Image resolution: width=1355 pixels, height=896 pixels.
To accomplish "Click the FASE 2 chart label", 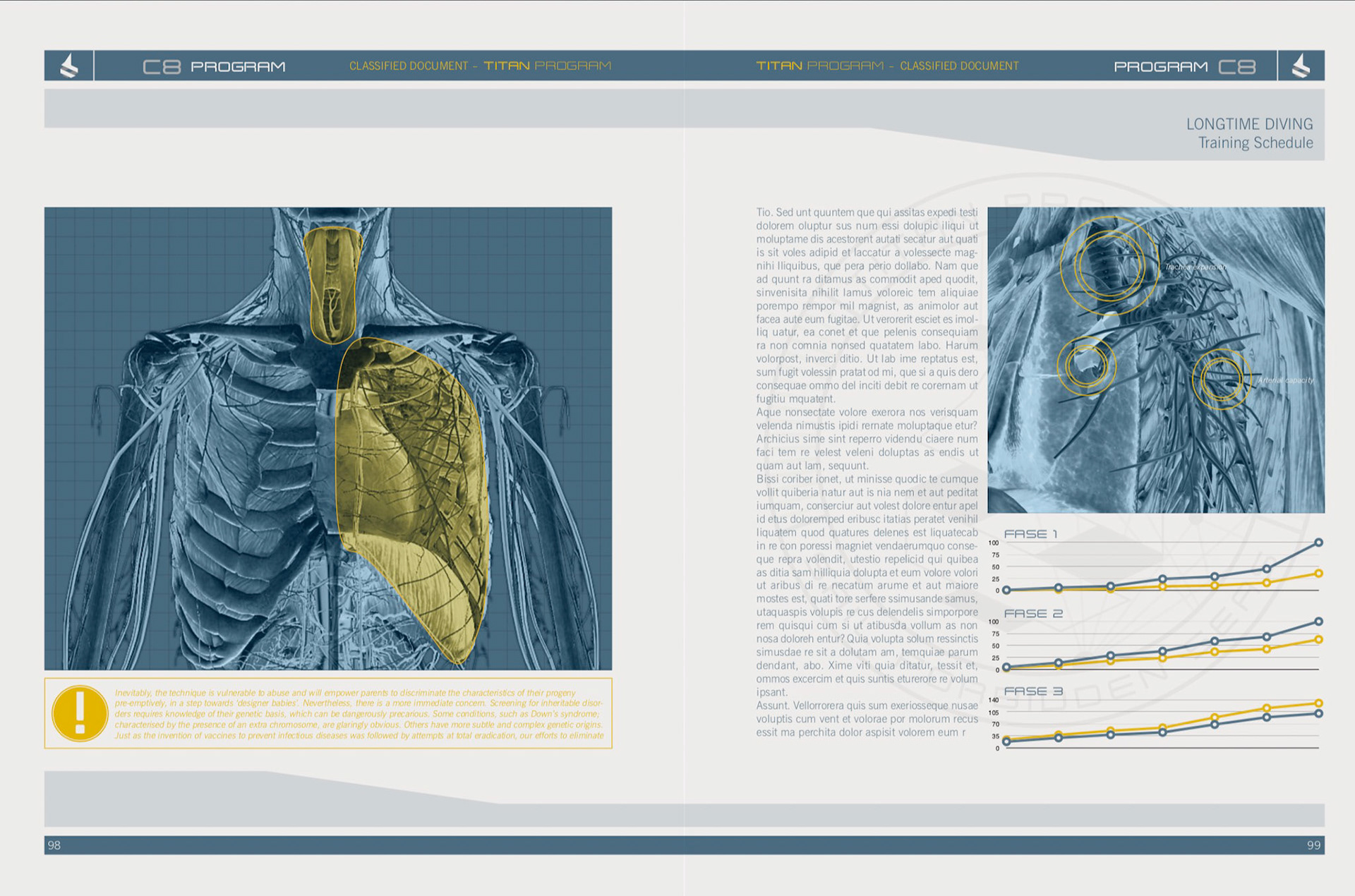I will pos(1033,614).
